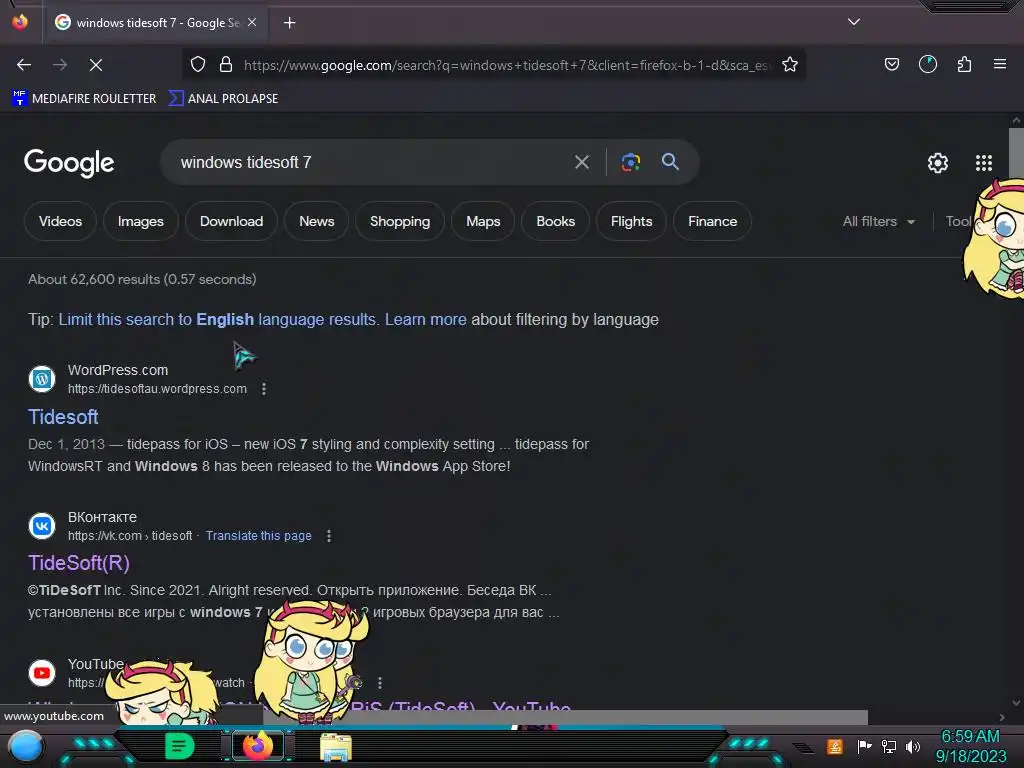Switch to the Images filter

(x=140, y=221)
